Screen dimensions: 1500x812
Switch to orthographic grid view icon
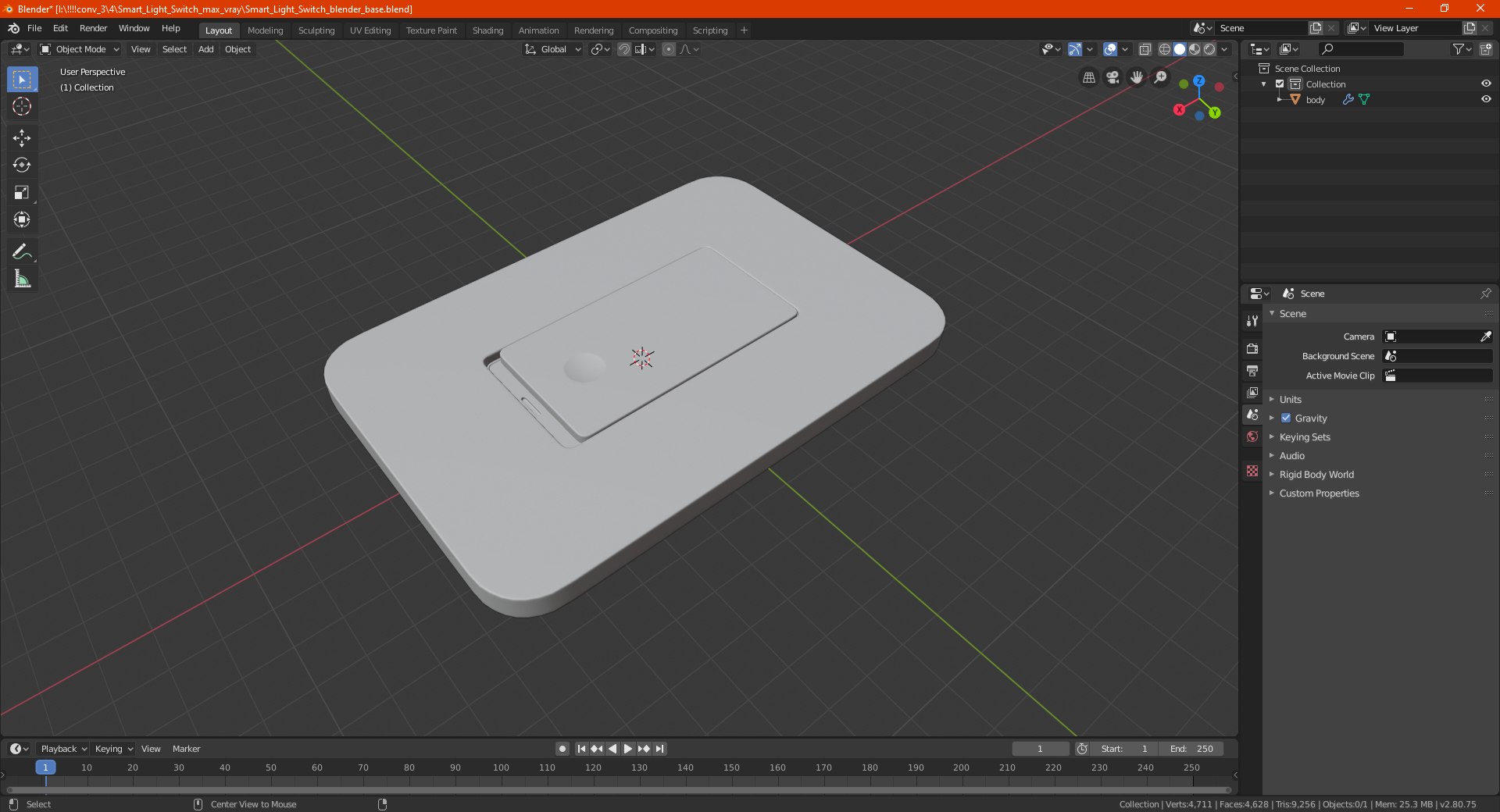point(1089,77)
